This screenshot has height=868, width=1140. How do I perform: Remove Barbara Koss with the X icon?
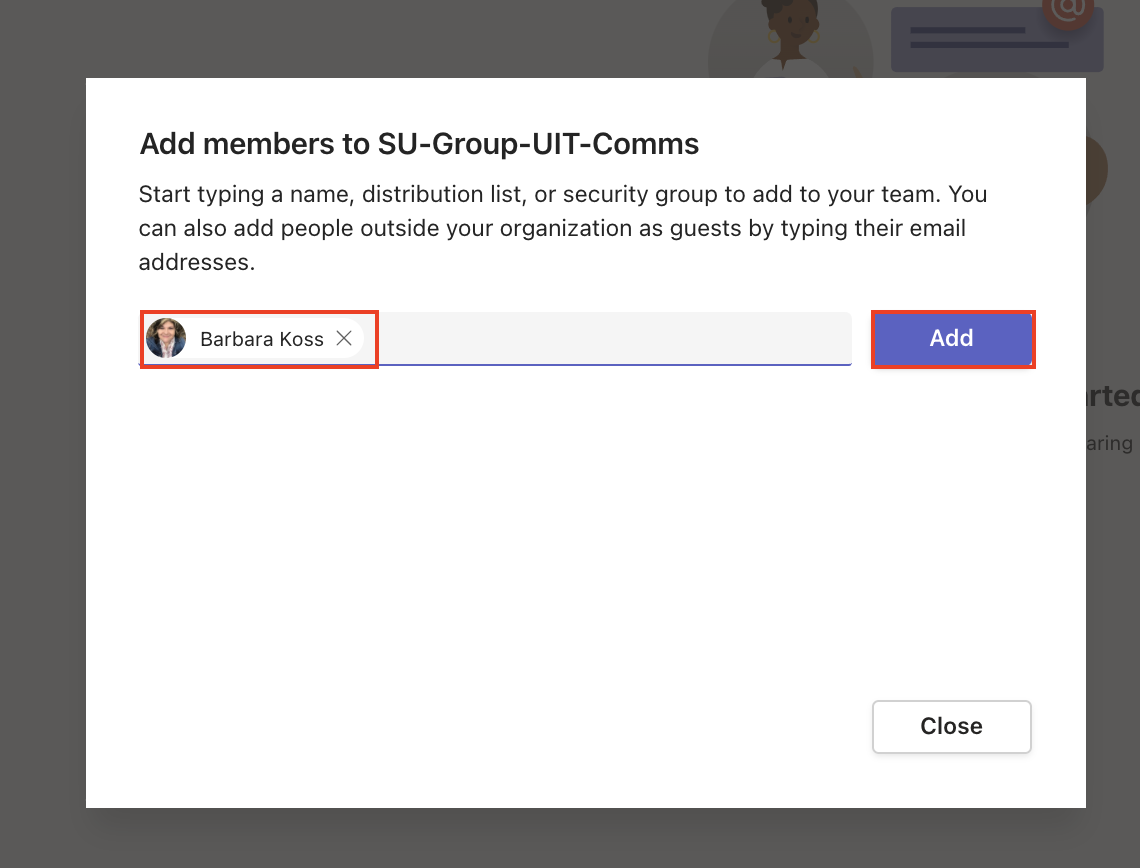[344, 338]
